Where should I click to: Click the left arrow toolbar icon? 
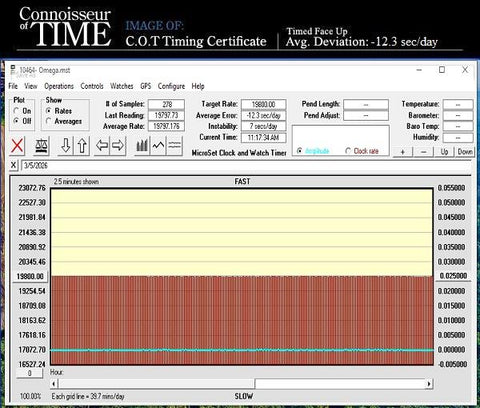pyautogui.click(x=102, y=146)
